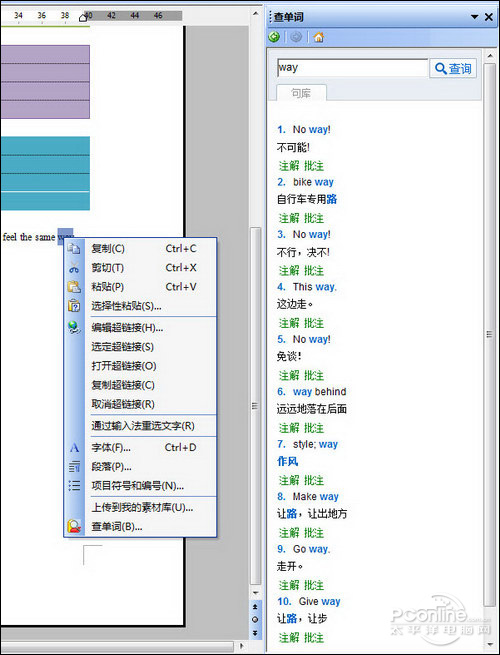The image size is (500, 655).
Task: Open 字体(F)... from the context menu
Action: point(141,447)
